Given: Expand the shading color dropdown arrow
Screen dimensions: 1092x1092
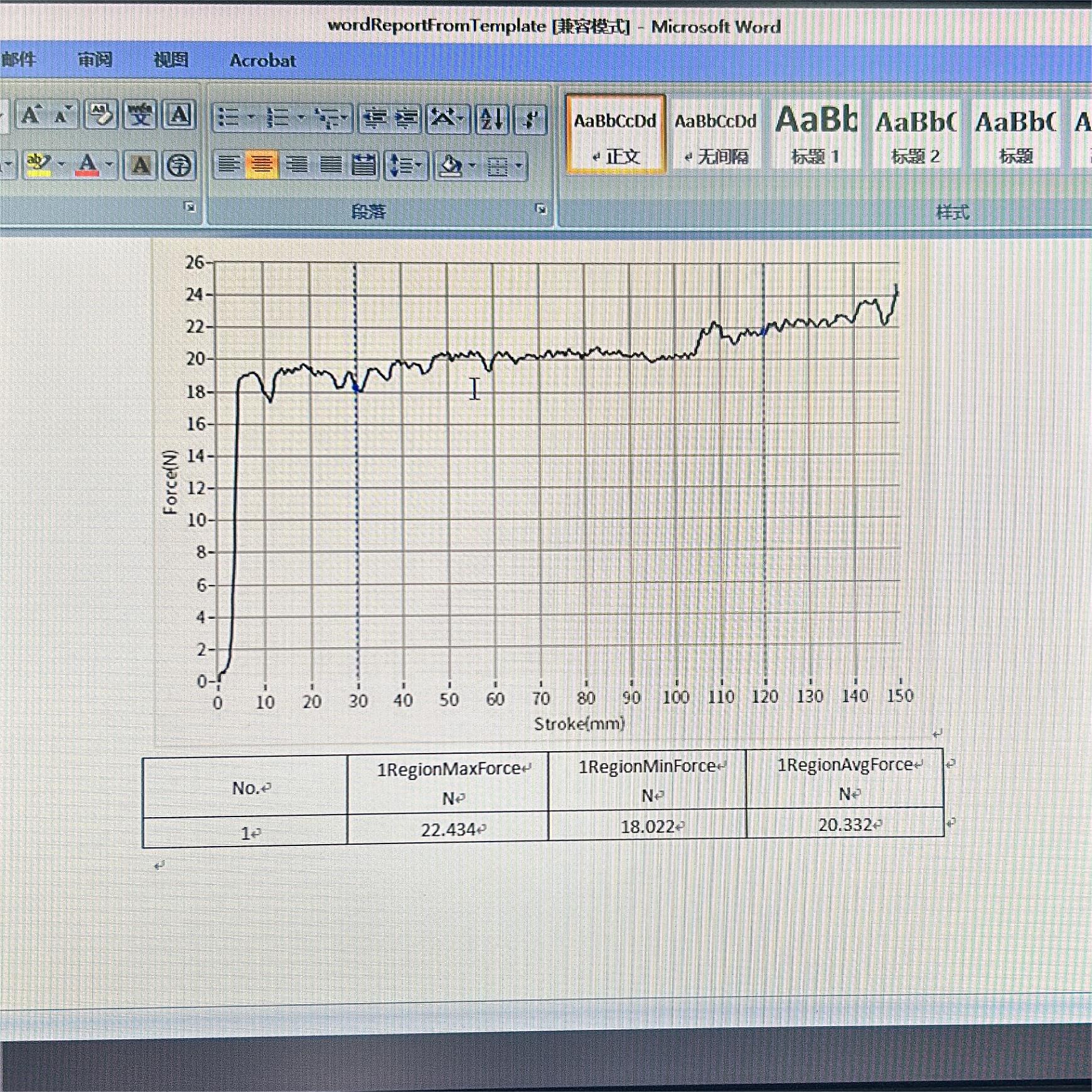Looking at the screenshot, I should tap(473, 167).
